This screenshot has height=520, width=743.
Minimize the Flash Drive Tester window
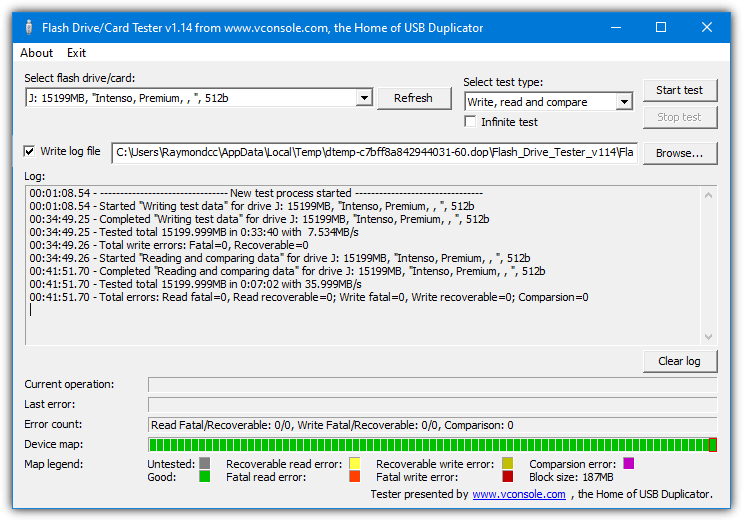[x=616, y=27]
